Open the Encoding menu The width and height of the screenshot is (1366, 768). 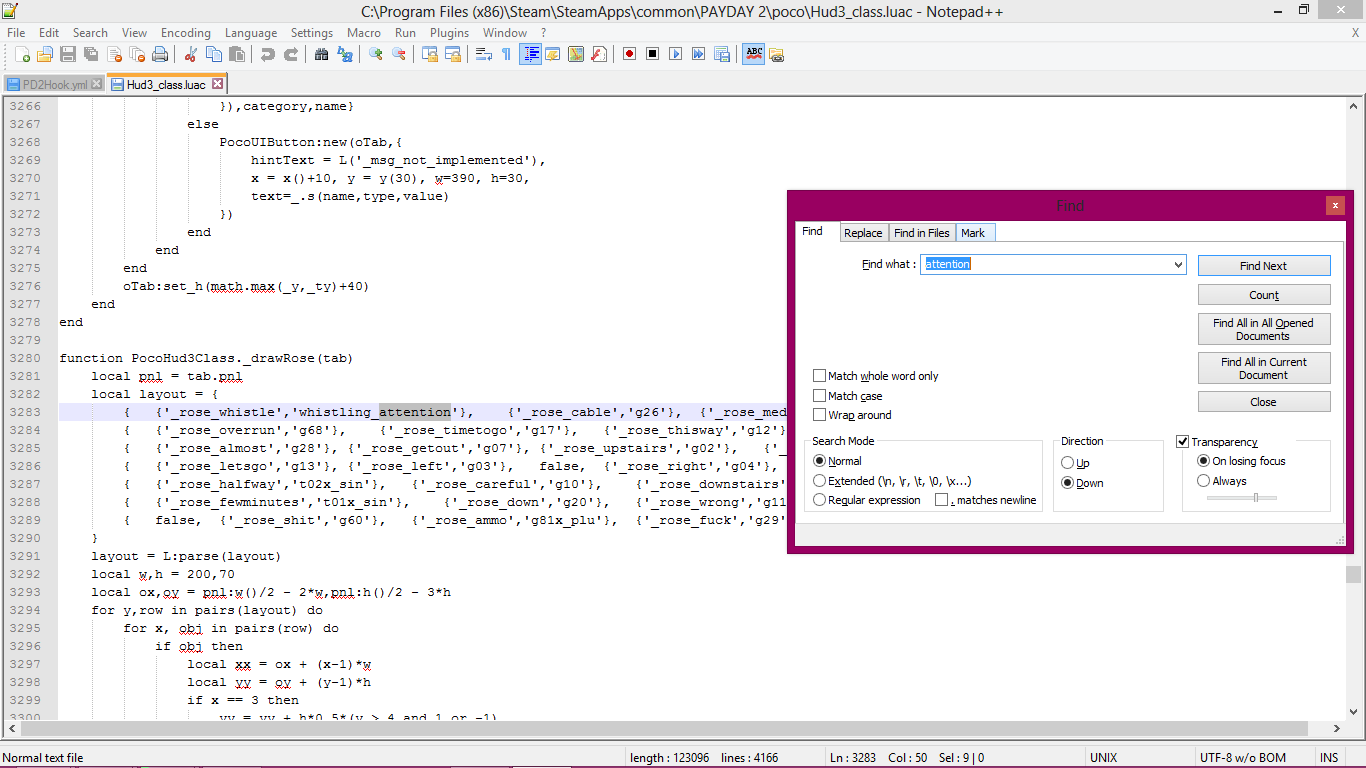(x=186, y=33)
